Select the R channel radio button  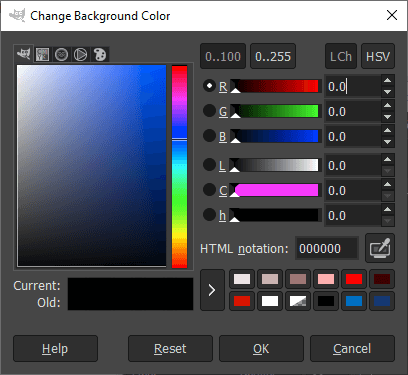[209, 86]
